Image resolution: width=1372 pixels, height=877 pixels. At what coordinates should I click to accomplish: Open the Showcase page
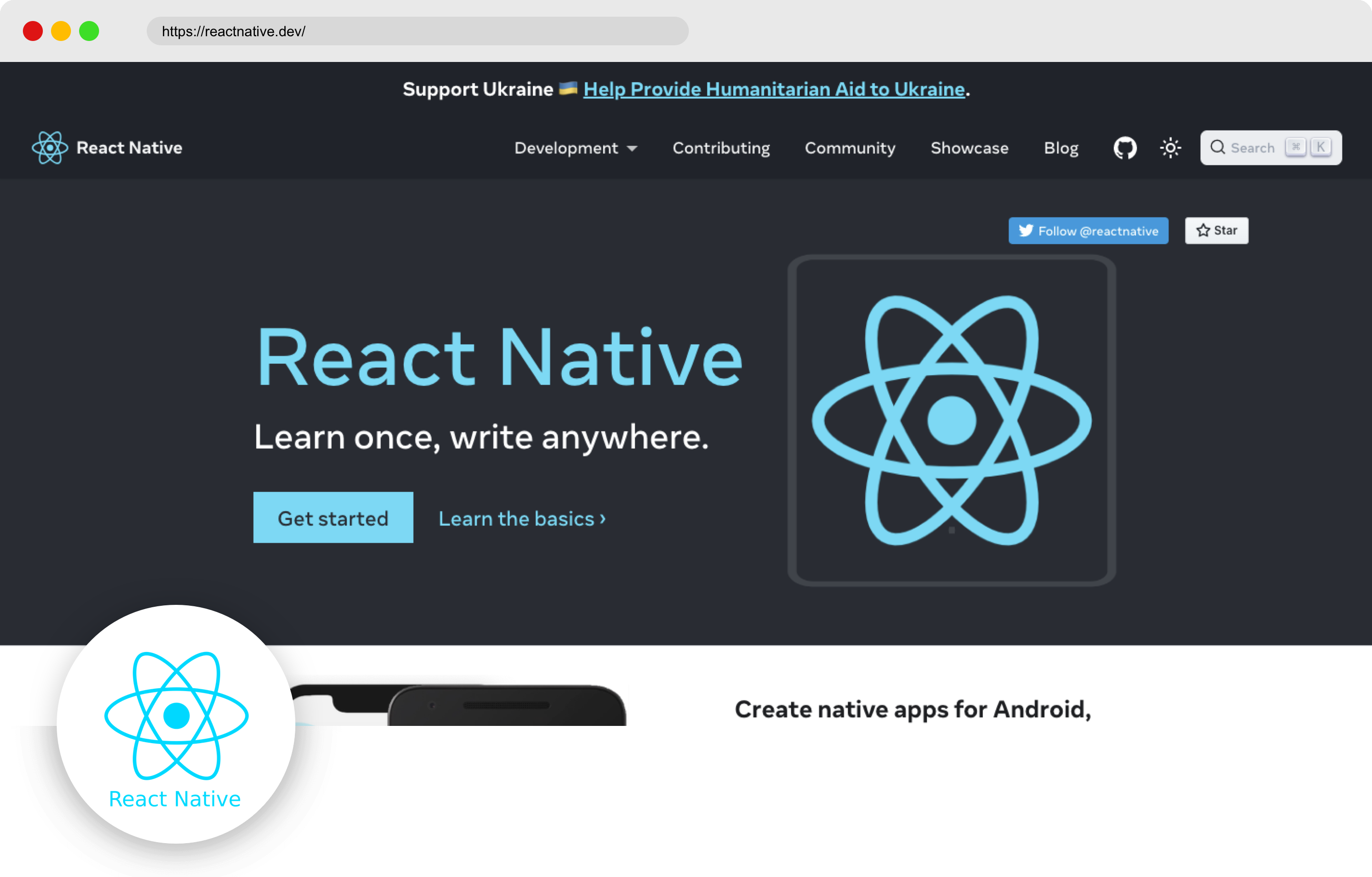pos(969,148)
